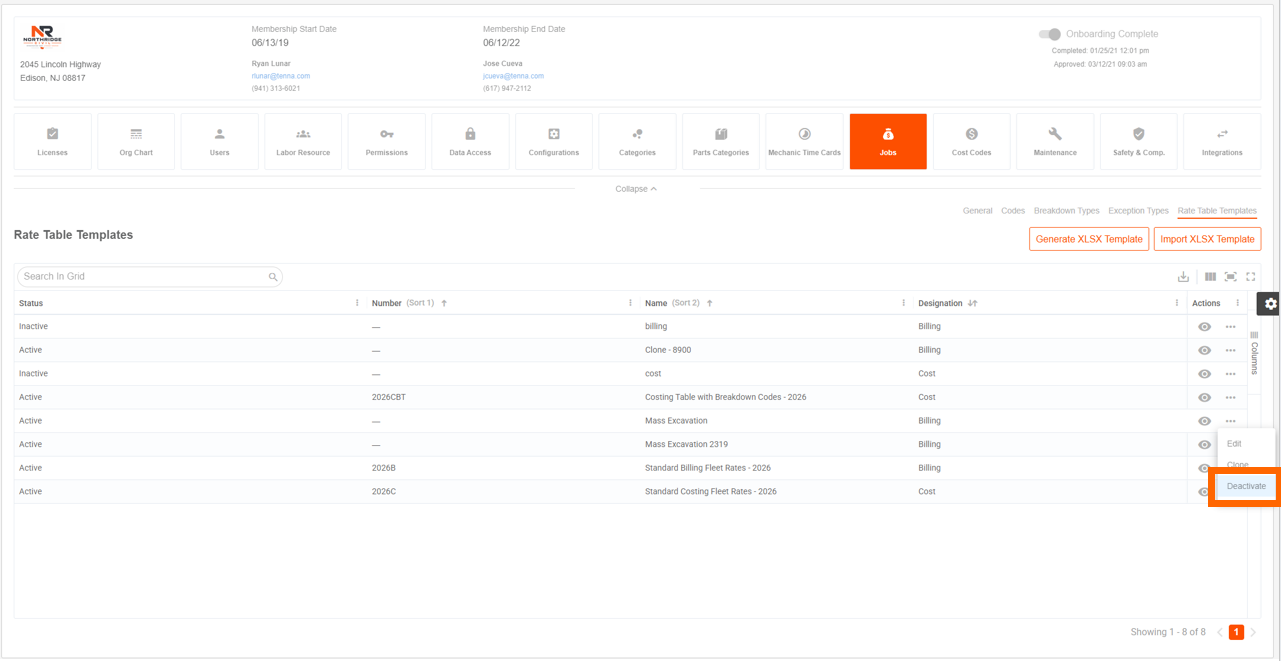This screenshot has width=1281, height=661.
Task: Select the highlighted Jobs tile
Action: (888, 141)
